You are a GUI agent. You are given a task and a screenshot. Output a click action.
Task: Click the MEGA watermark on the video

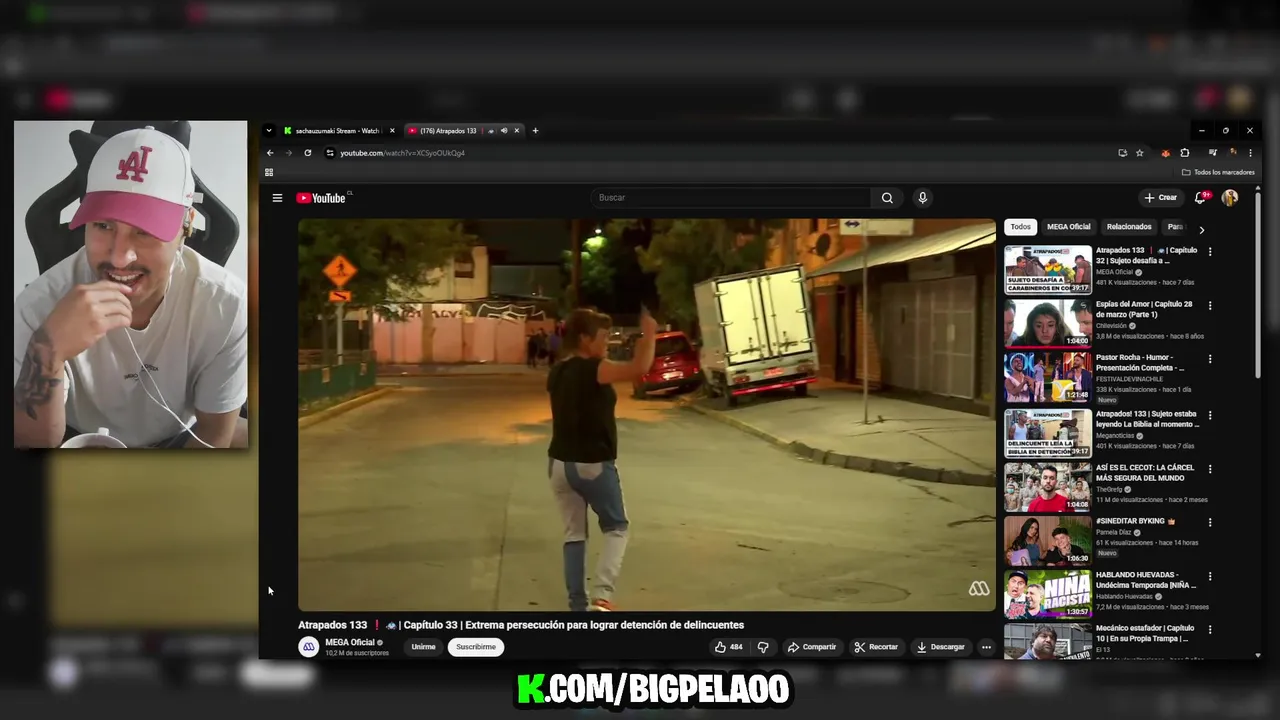point(979,589)
